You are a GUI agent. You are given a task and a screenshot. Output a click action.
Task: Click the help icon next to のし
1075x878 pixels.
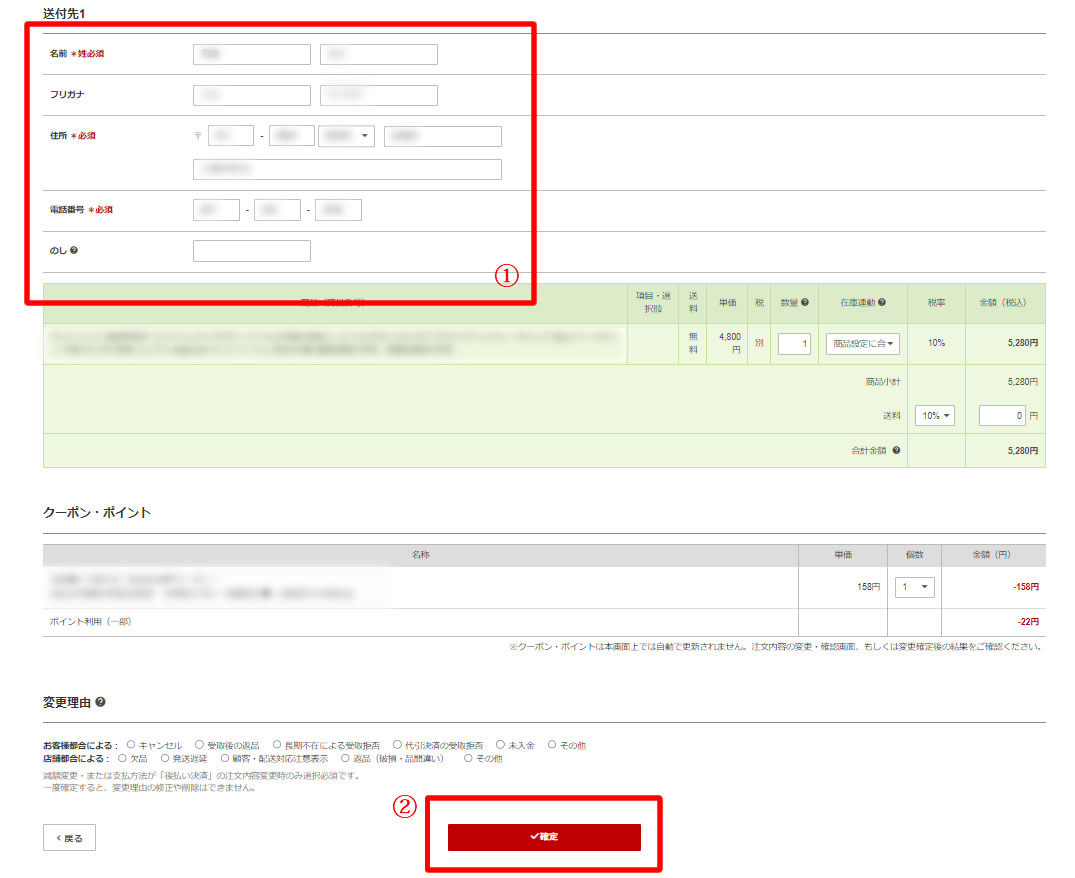74,250
